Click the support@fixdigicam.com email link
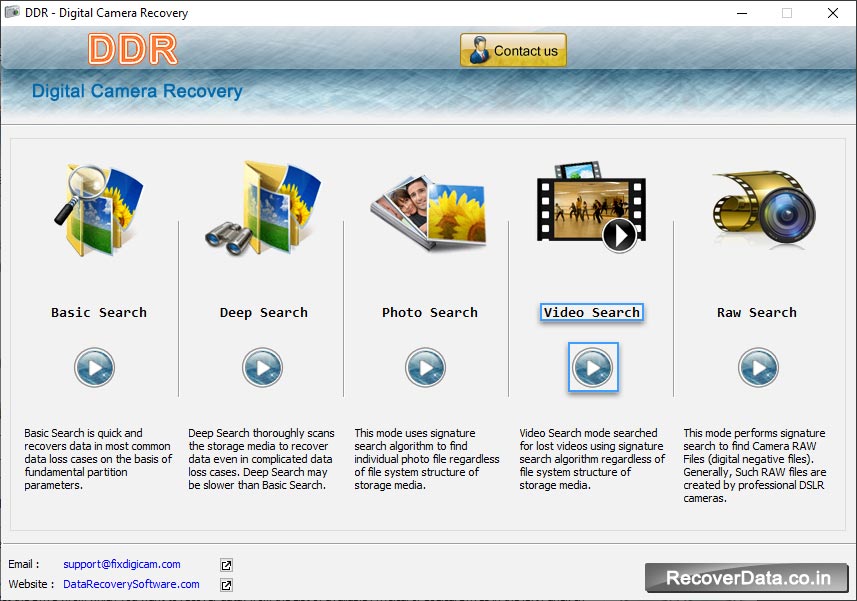The width and height of the screenshot is (857, 601). pyautogui.click(x=122, y=564)
